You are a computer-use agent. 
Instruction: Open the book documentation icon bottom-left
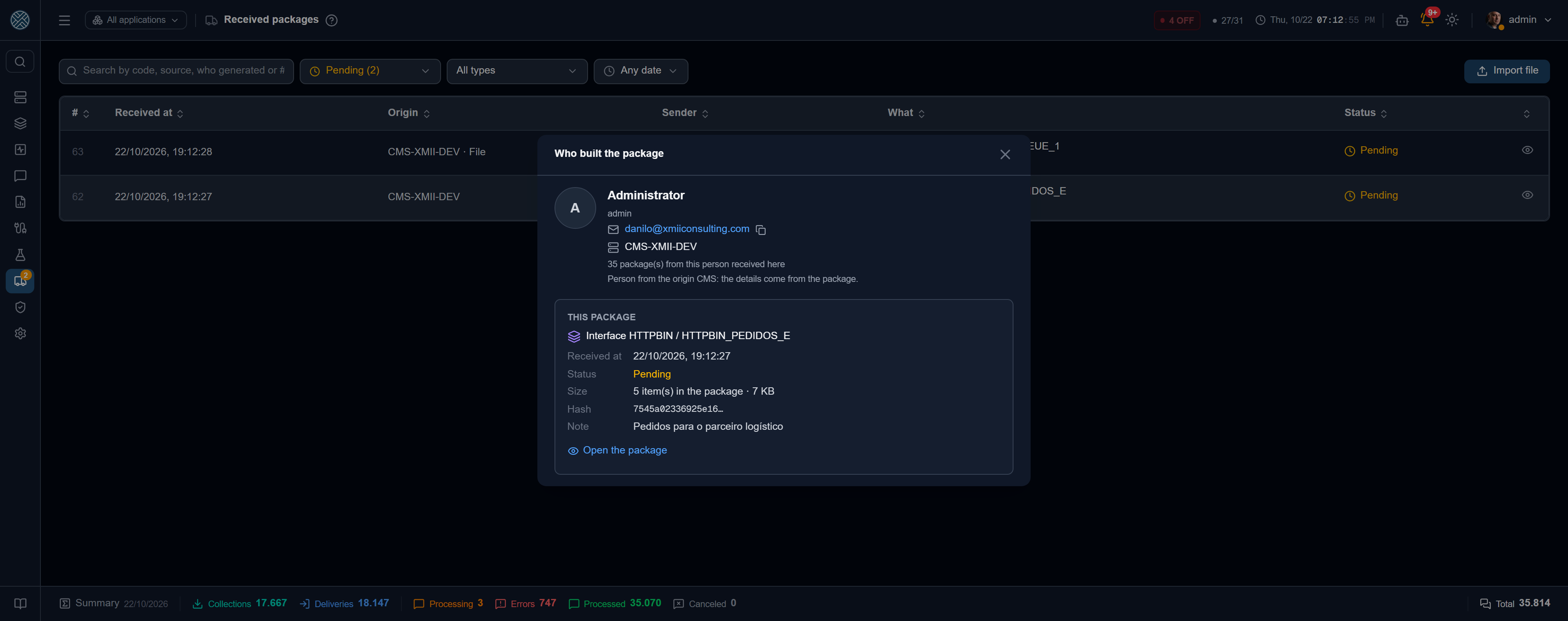(x=20, y=603)
